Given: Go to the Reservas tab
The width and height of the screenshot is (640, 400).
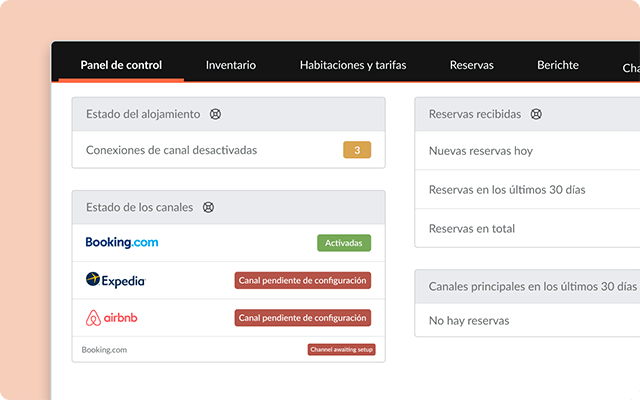Looking at the screenshot, I should coord(471,65).
